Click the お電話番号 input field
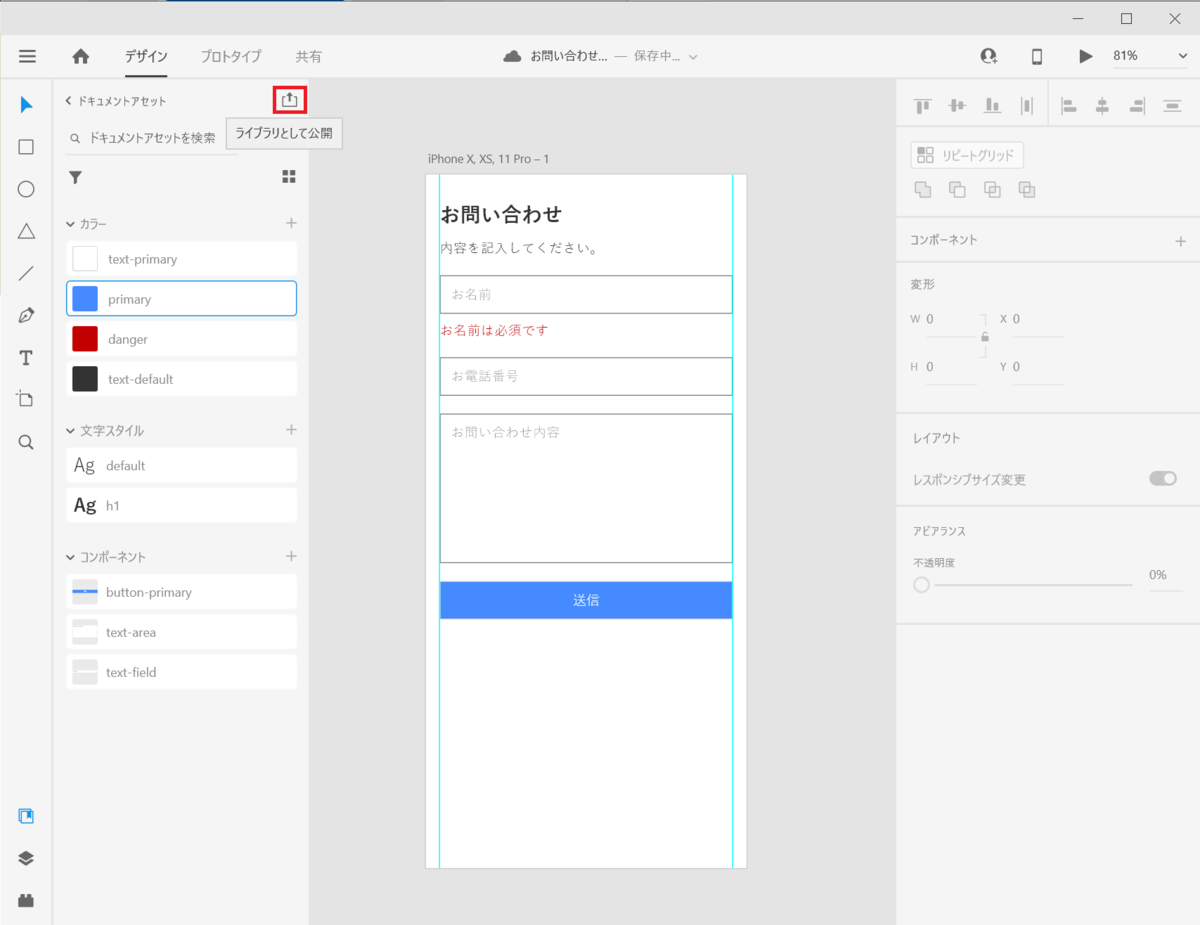The image size is (1200, 925). click(x=586, y=377)
